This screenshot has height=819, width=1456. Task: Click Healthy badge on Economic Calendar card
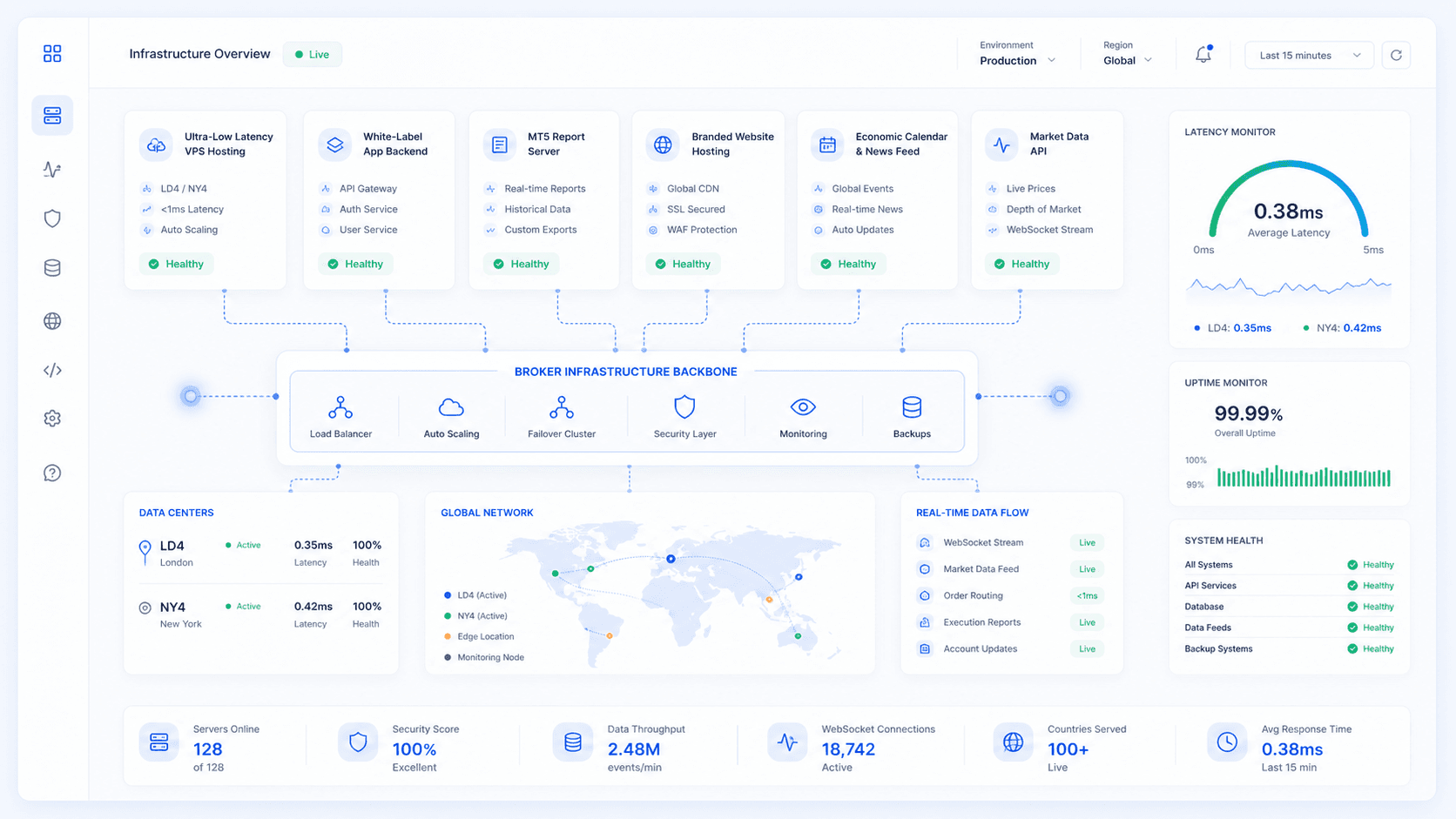pos(848,264)
